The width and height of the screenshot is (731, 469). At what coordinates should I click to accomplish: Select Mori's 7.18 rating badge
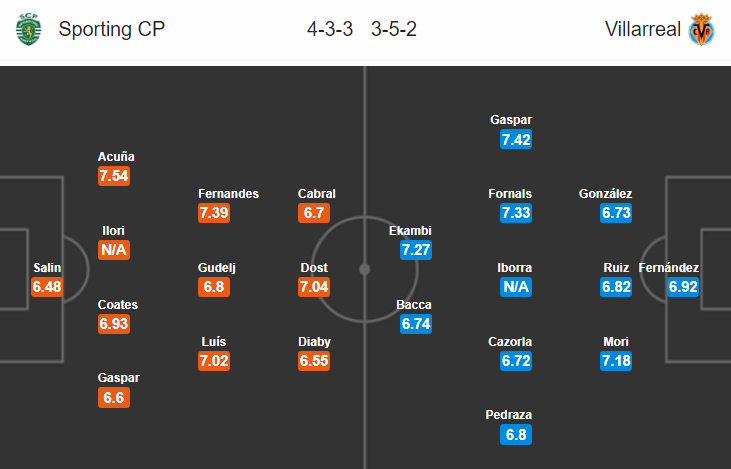pyautogui.click(x=616, y=361)
